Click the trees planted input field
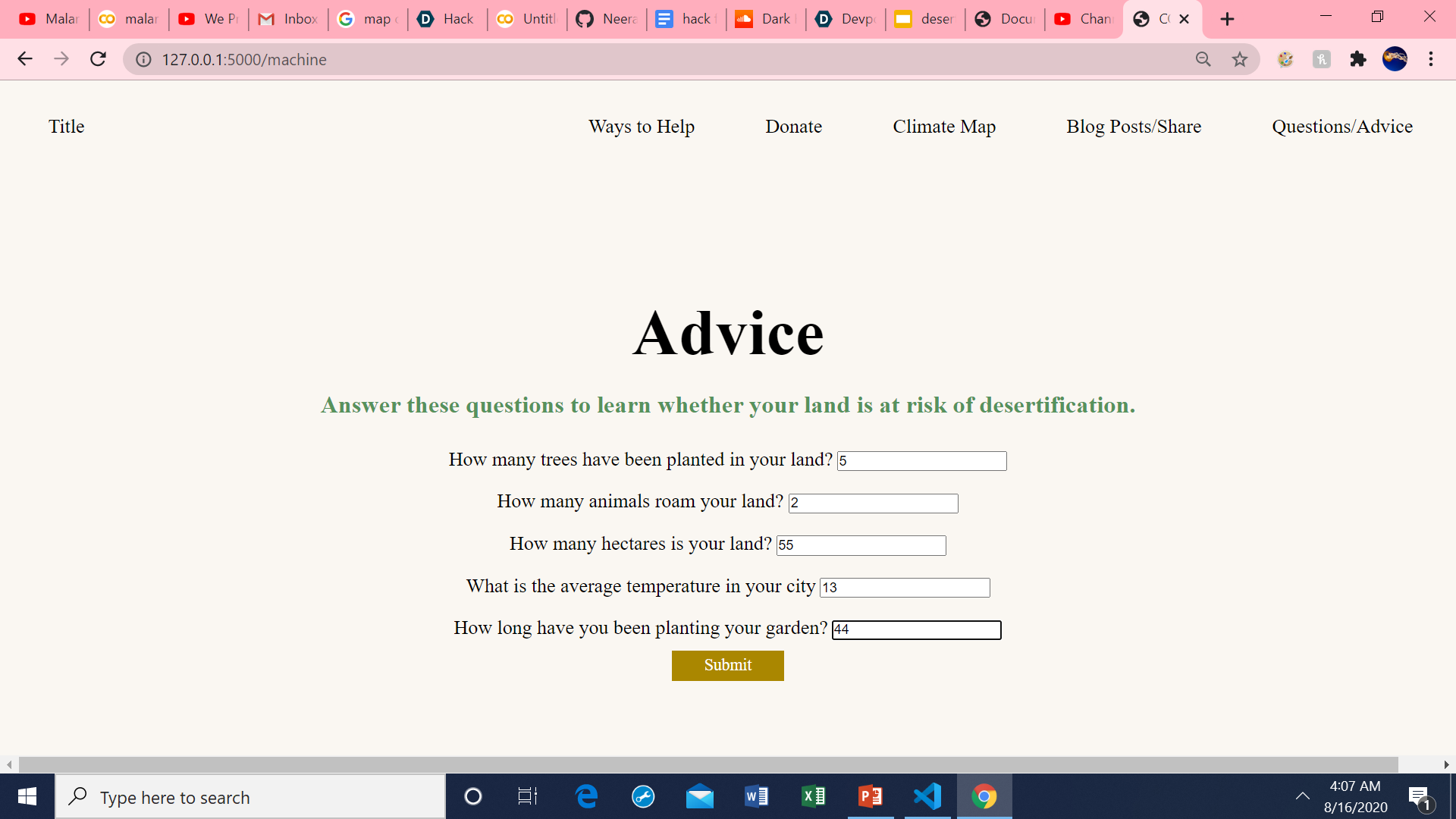Viewport: 1456px width, 819px height. click(x=921, y=461)
